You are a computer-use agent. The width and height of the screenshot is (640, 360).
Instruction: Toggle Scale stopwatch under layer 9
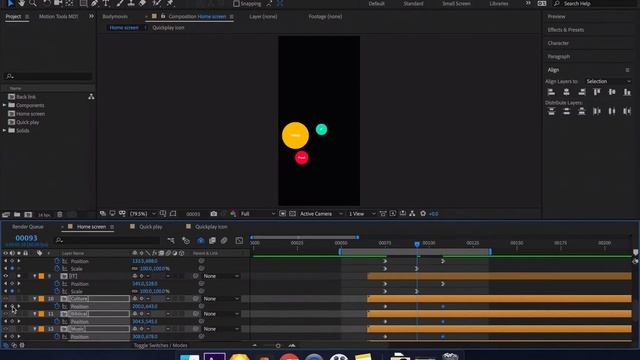[57, 291]
